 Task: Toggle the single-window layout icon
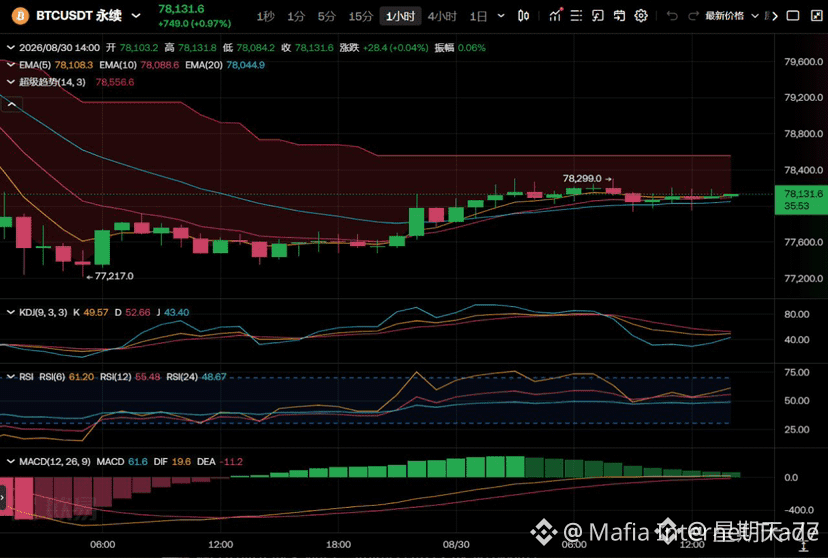793,16
